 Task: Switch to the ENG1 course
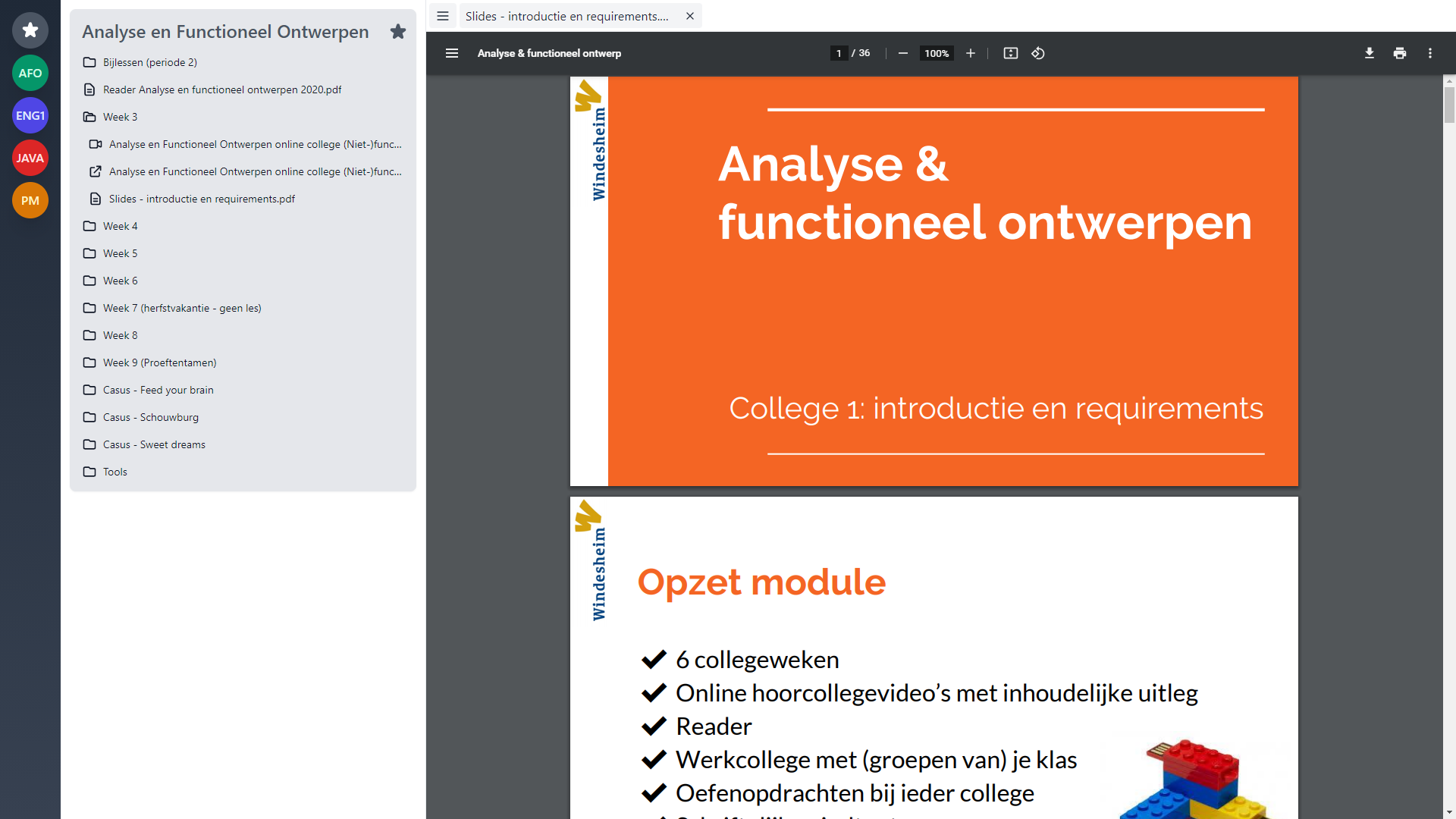(30, 115)
